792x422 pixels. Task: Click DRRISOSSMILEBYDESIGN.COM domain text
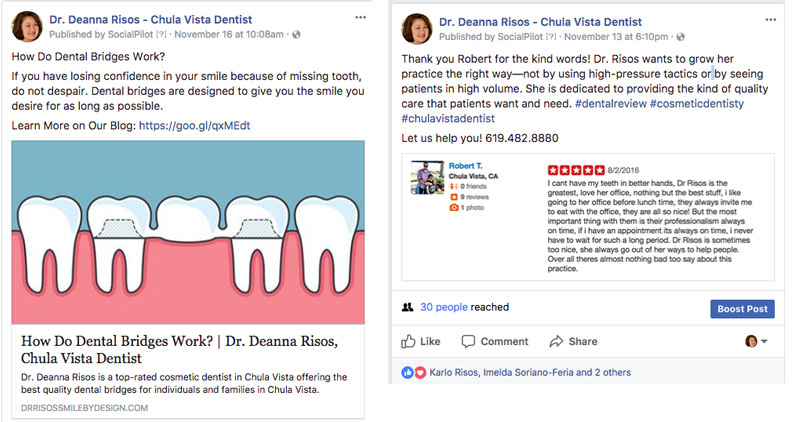tap(84, 408)
